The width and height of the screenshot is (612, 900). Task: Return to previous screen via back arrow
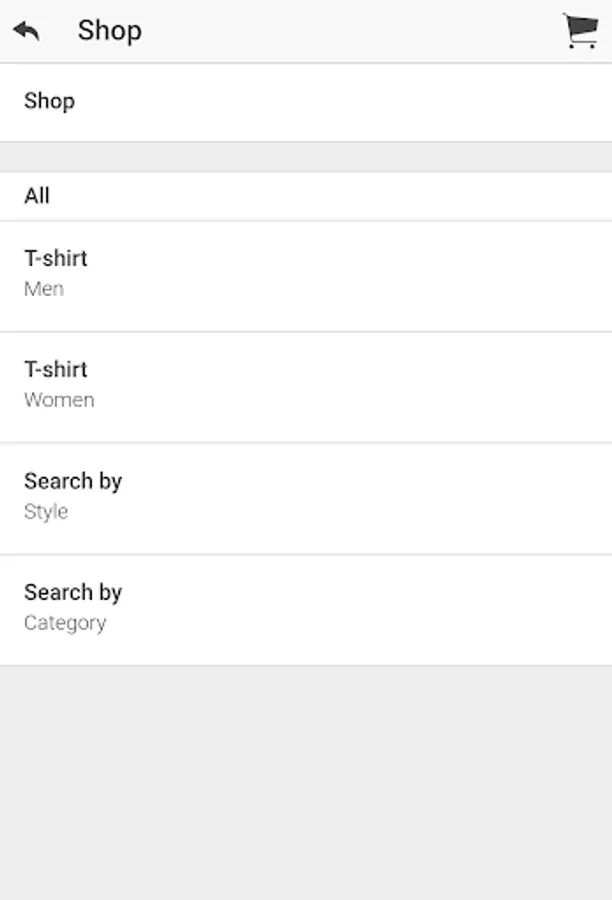pos(27,31)
